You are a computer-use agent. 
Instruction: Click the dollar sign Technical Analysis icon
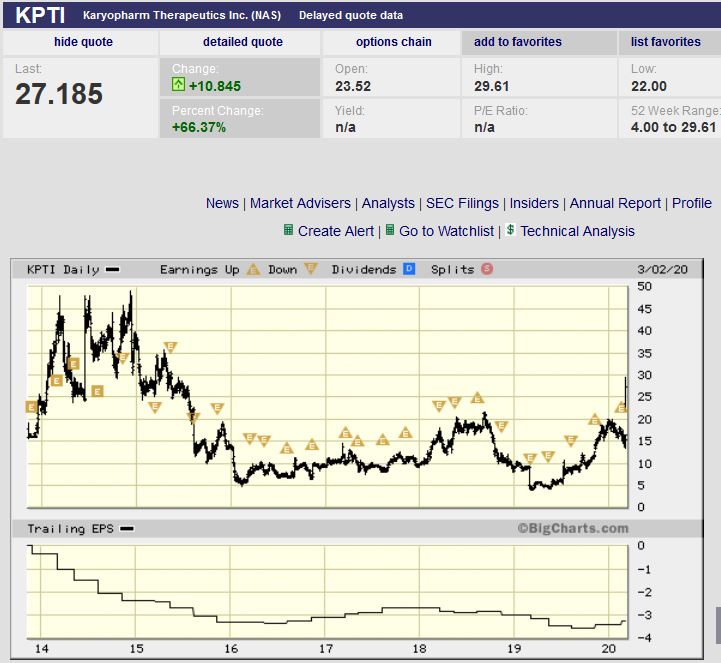pyautogui.click(x=510, y=229)
